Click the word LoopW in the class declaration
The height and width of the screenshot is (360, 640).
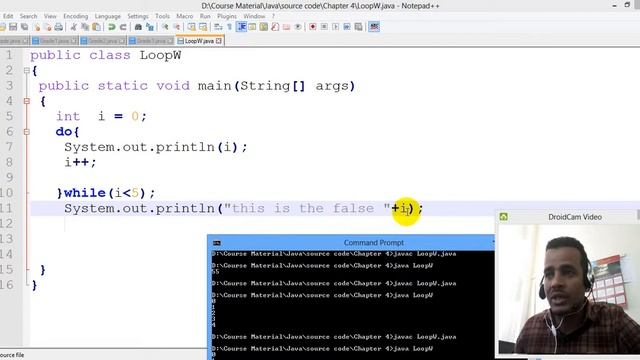pos(160,55)
